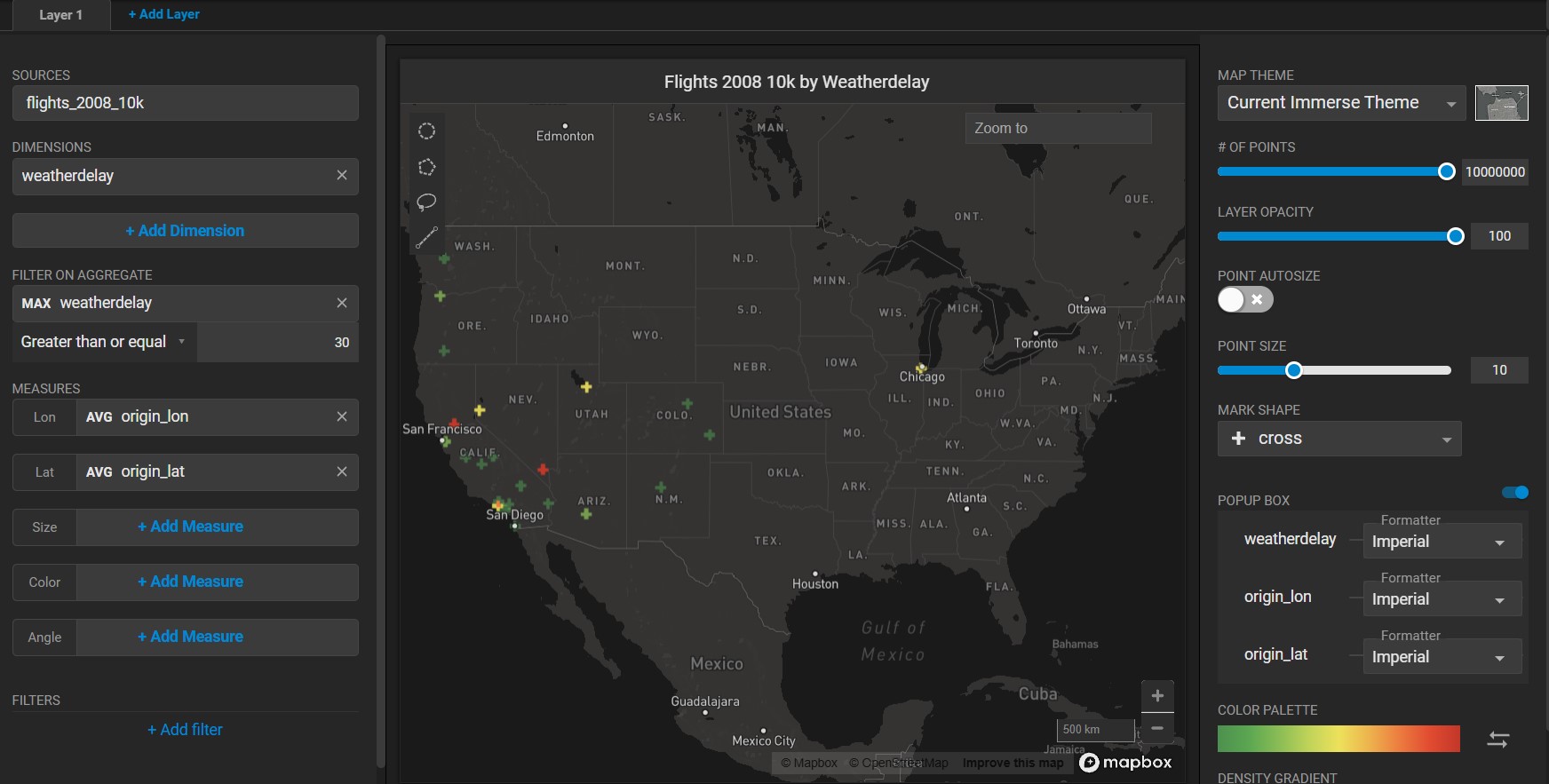Toggle the Point Autosize switch
Screen dimensions: 1549x784
[1245, 300]
